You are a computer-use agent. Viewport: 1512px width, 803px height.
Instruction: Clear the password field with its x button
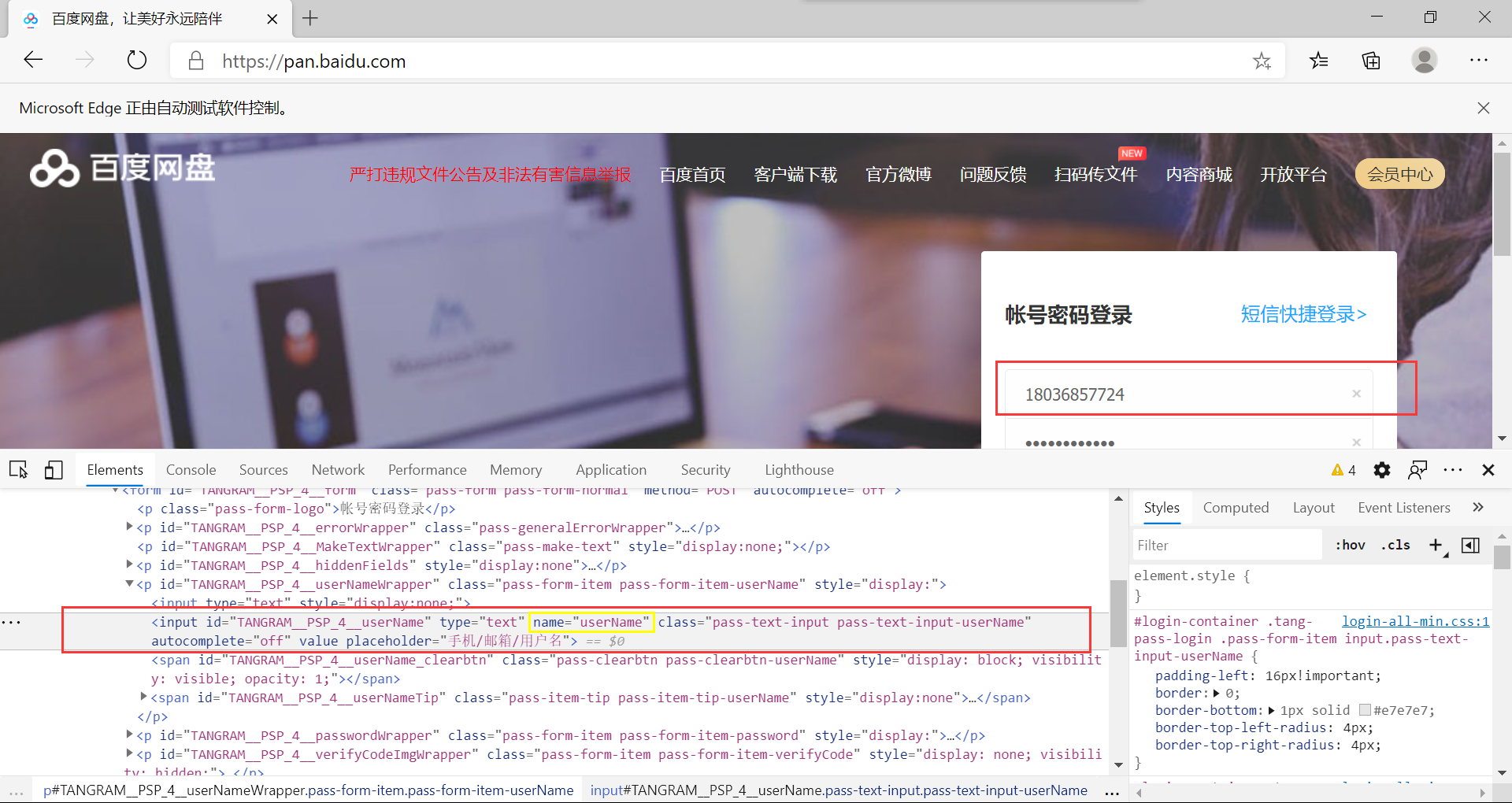point(1356,442)
